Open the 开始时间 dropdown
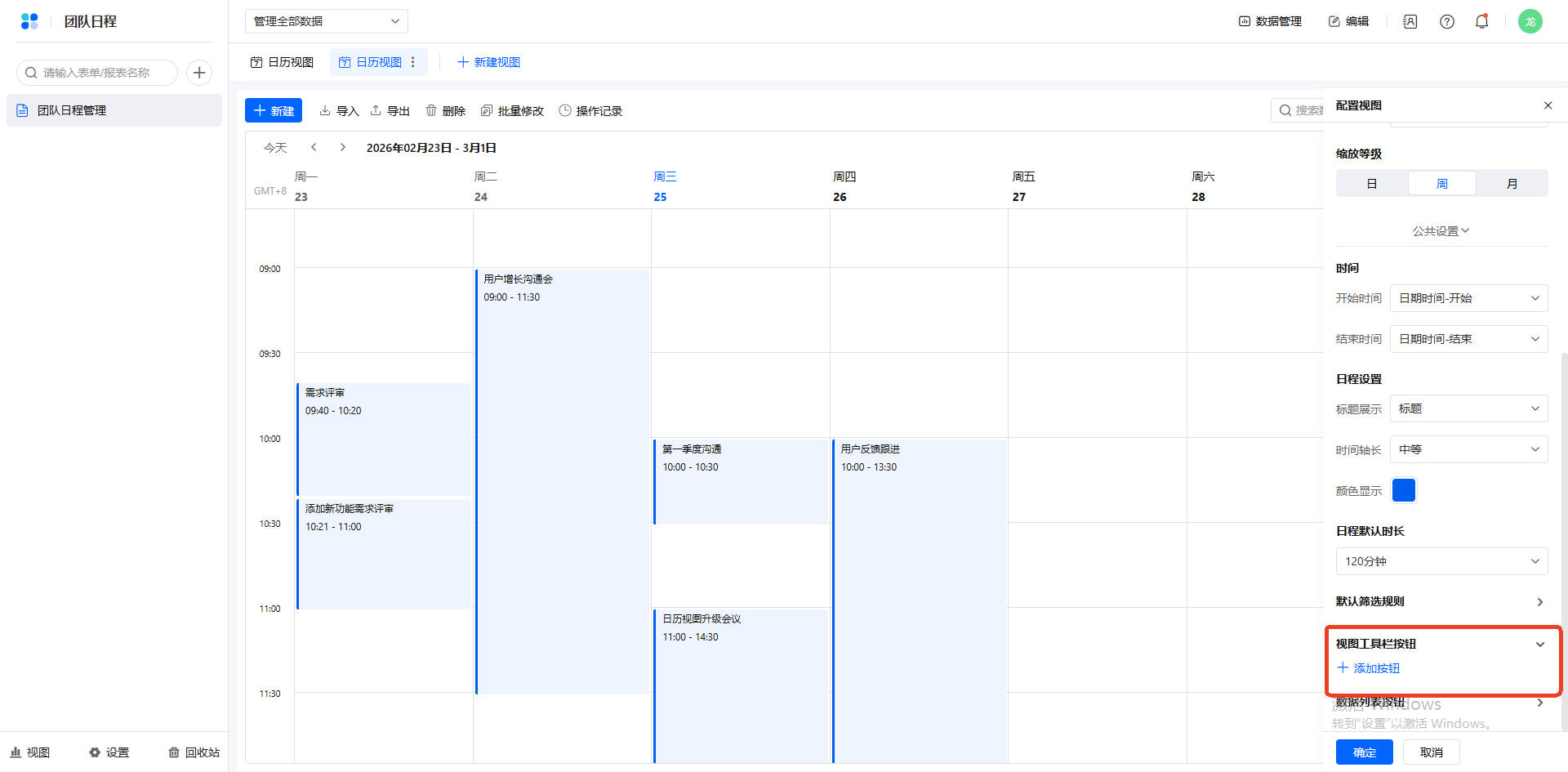The width and height of the screenshot is (1568, 772). click(1468, 298)
